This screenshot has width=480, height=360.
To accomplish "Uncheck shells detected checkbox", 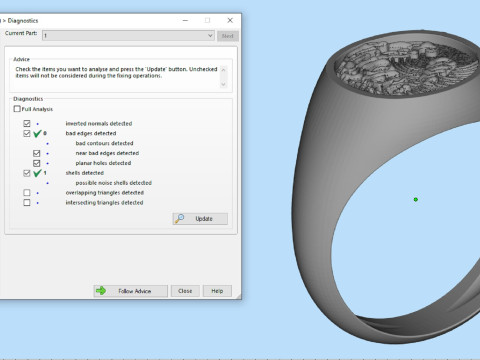I will [27, 173].
